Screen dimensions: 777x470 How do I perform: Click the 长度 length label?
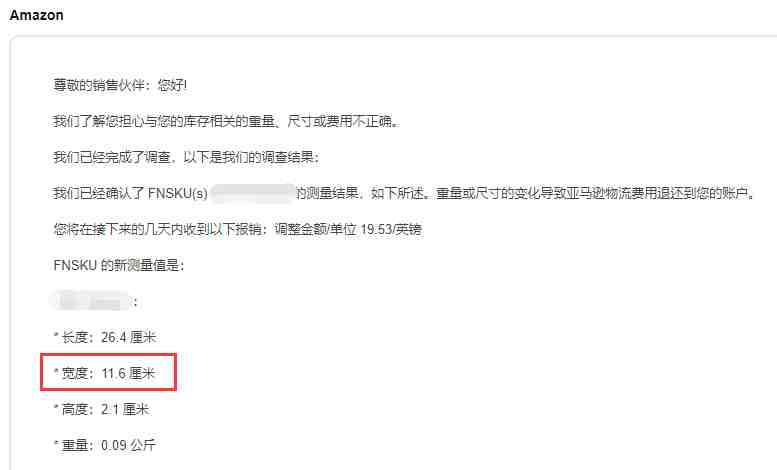[x=75, y=337]
